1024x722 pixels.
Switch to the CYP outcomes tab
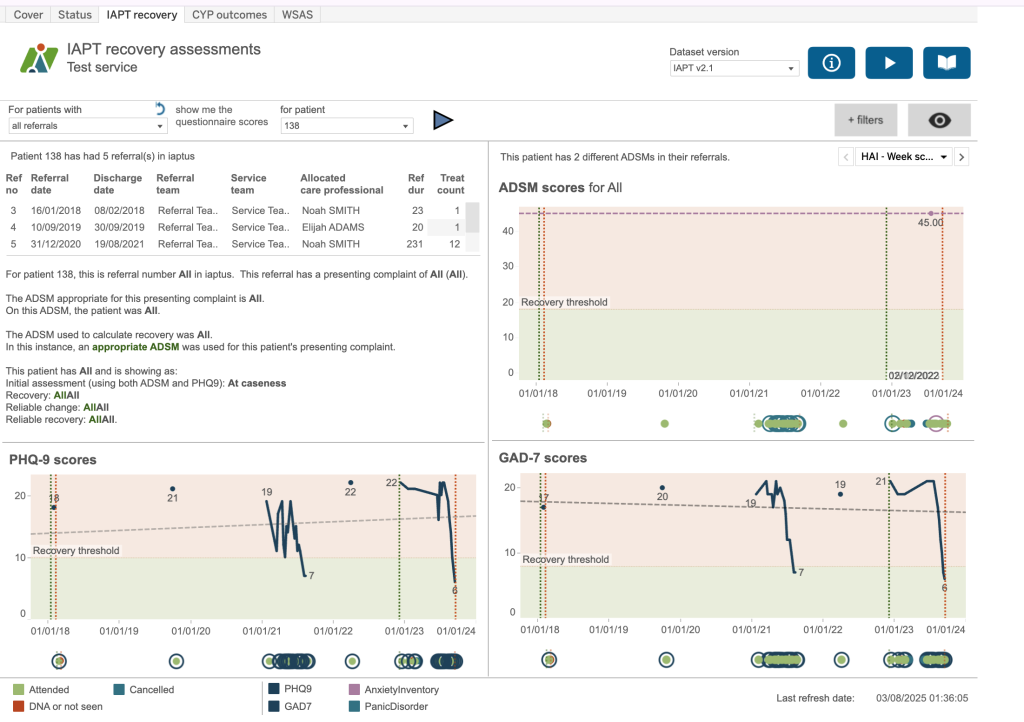point(229,15)
